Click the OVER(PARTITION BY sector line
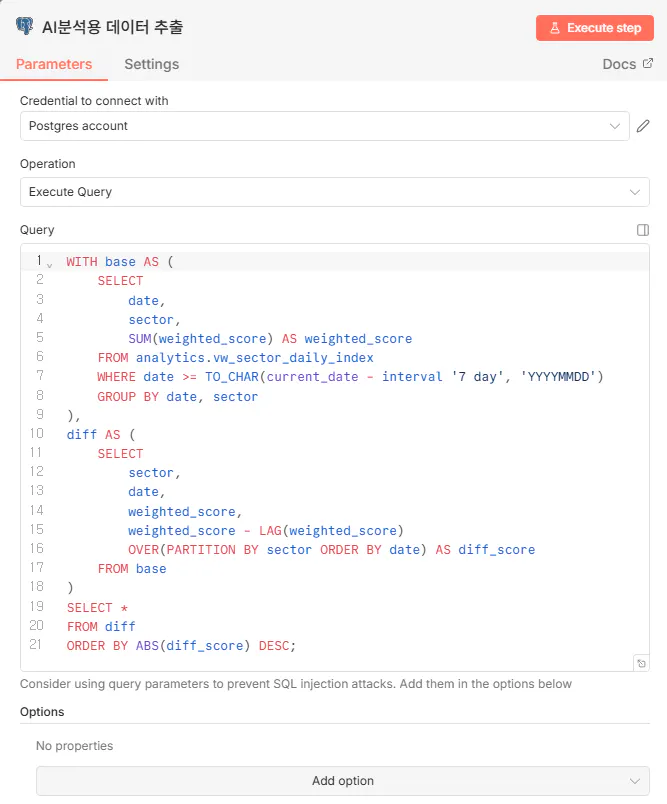The height and width of the screenshot is (804, 667). pyautogui.click(x=331, y=550)
